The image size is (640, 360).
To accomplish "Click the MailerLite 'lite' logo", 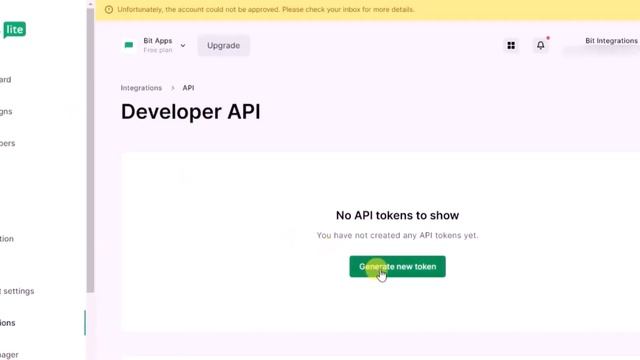I will coord(15,30).
